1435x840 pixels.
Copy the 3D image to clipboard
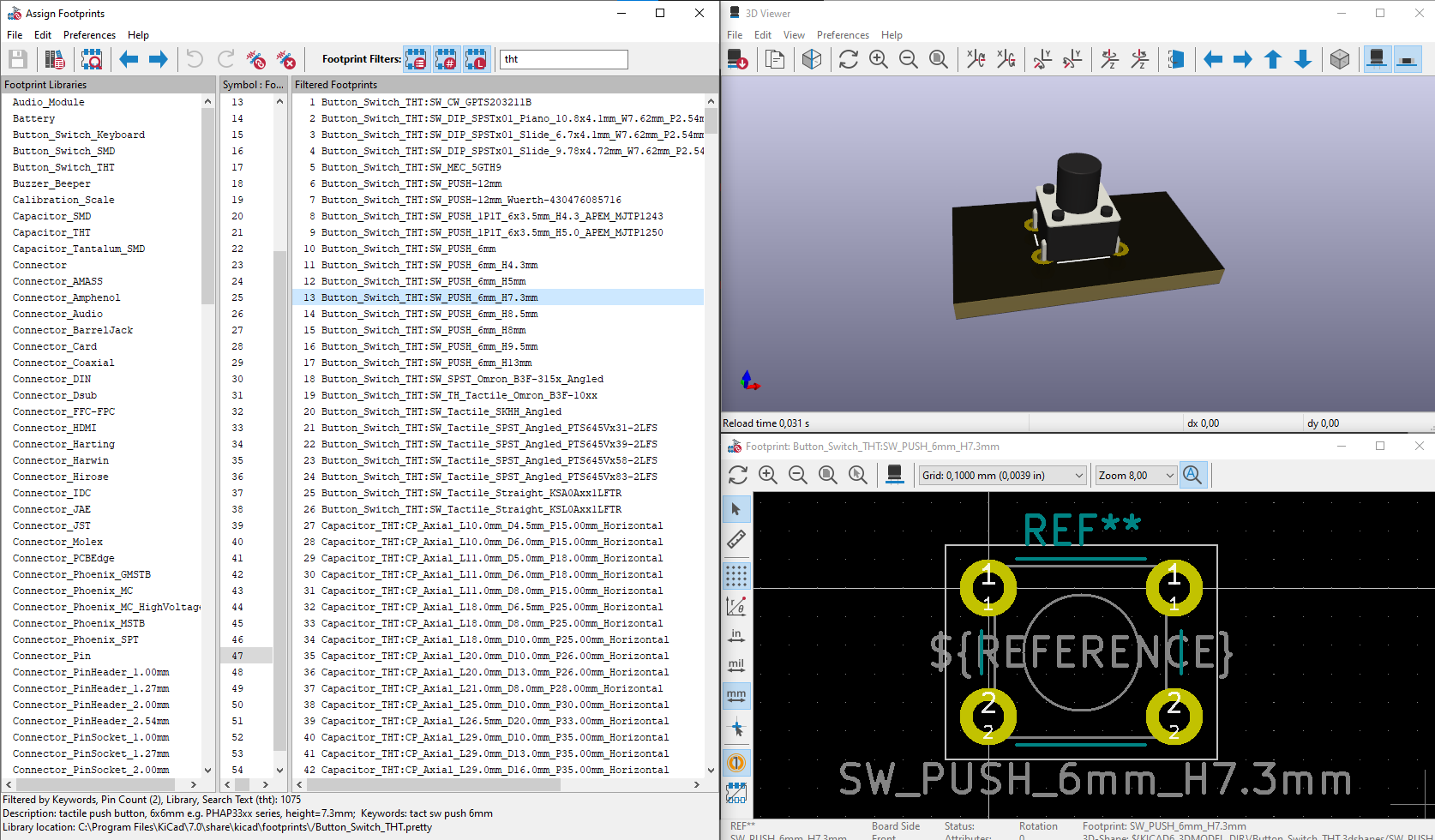(775, 59)
